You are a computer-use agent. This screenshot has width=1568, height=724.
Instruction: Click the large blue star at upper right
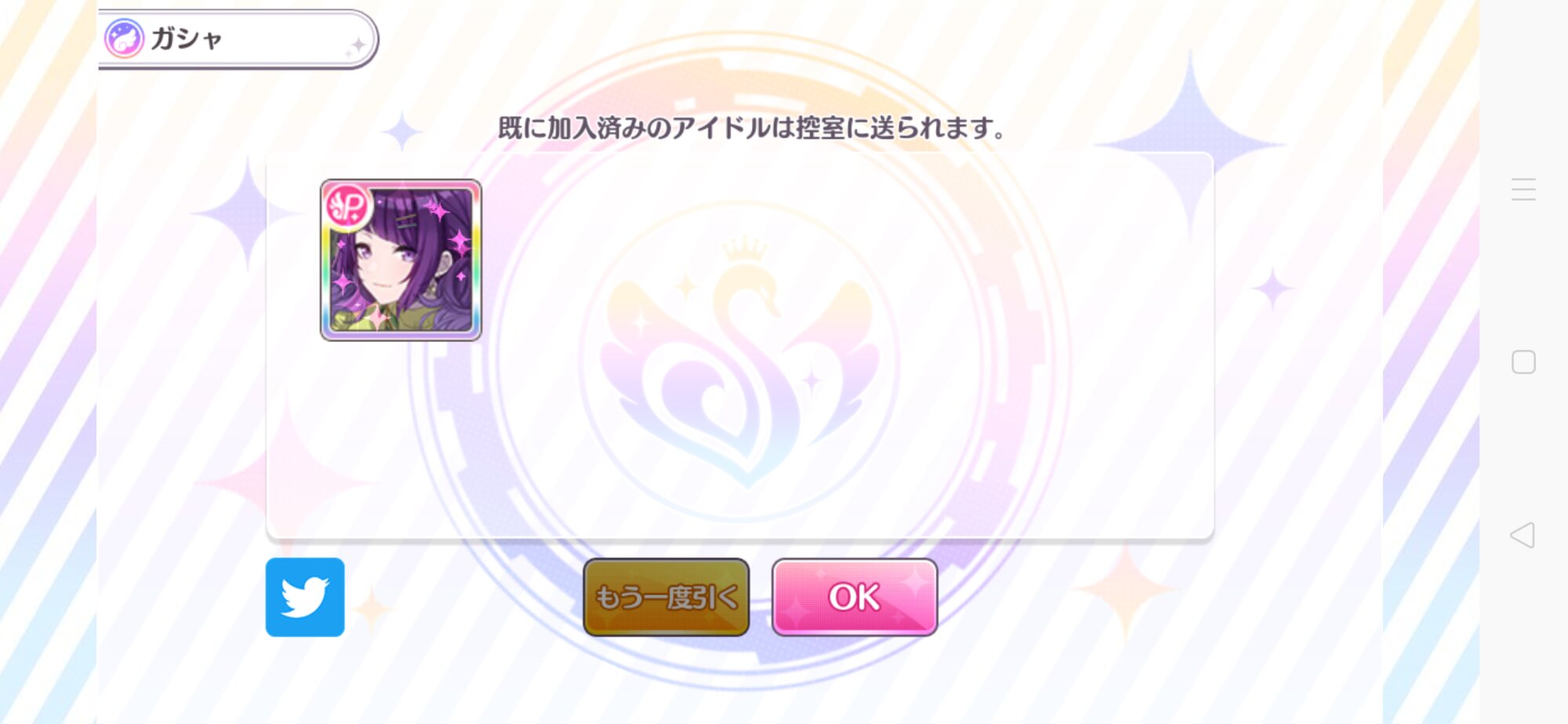[1190, 145]
